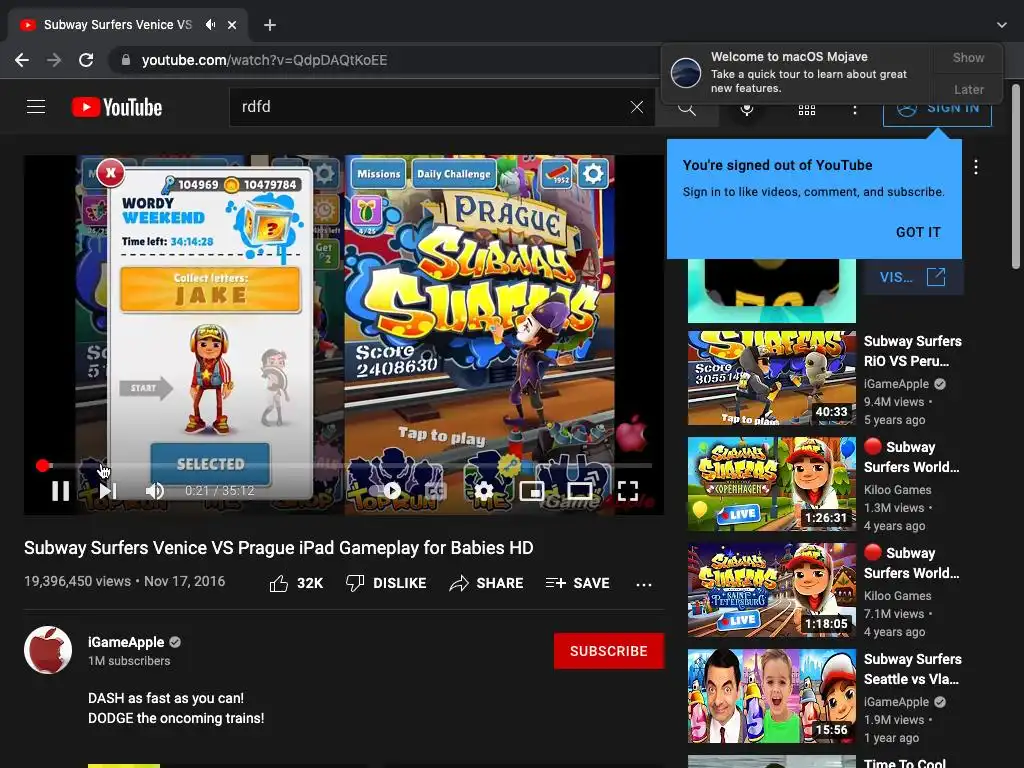The width and height of the screenshot is (1024, 768).
Task: Reload the page with refresh icon
Action: (x=86, y=60)
